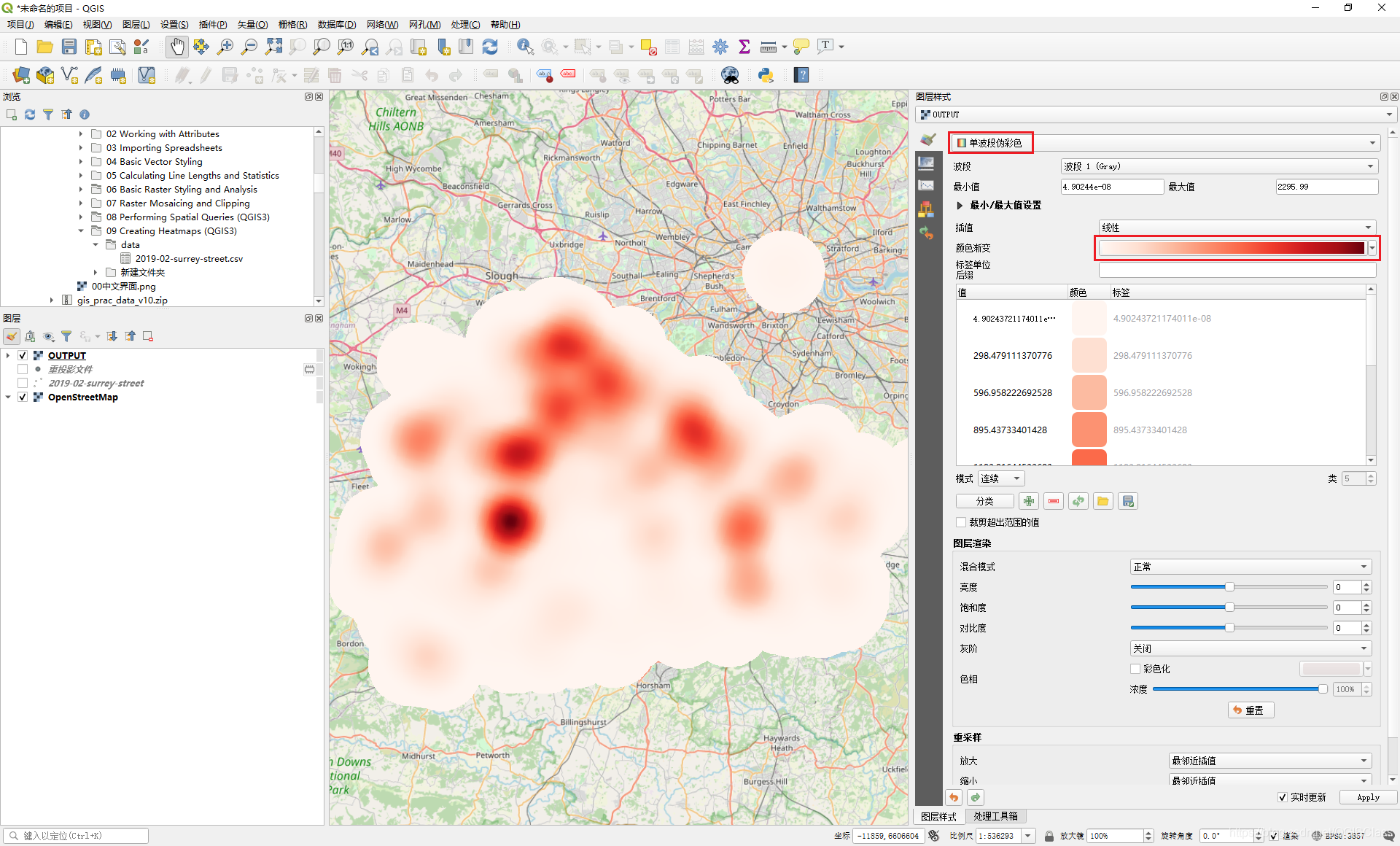Click the Apply button
Viewport: 1400px width, 846px height.
1368,797
